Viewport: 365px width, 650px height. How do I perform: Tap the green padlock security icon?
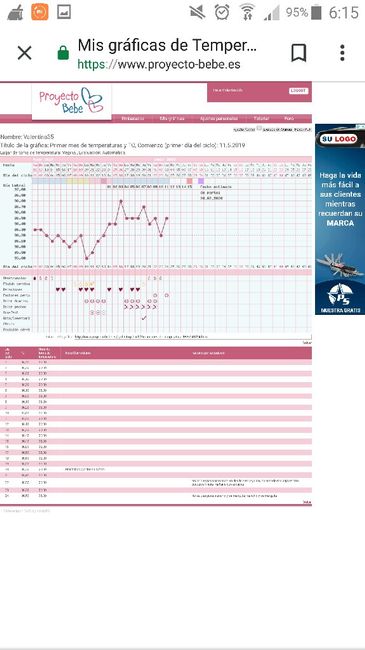[63, 53]
